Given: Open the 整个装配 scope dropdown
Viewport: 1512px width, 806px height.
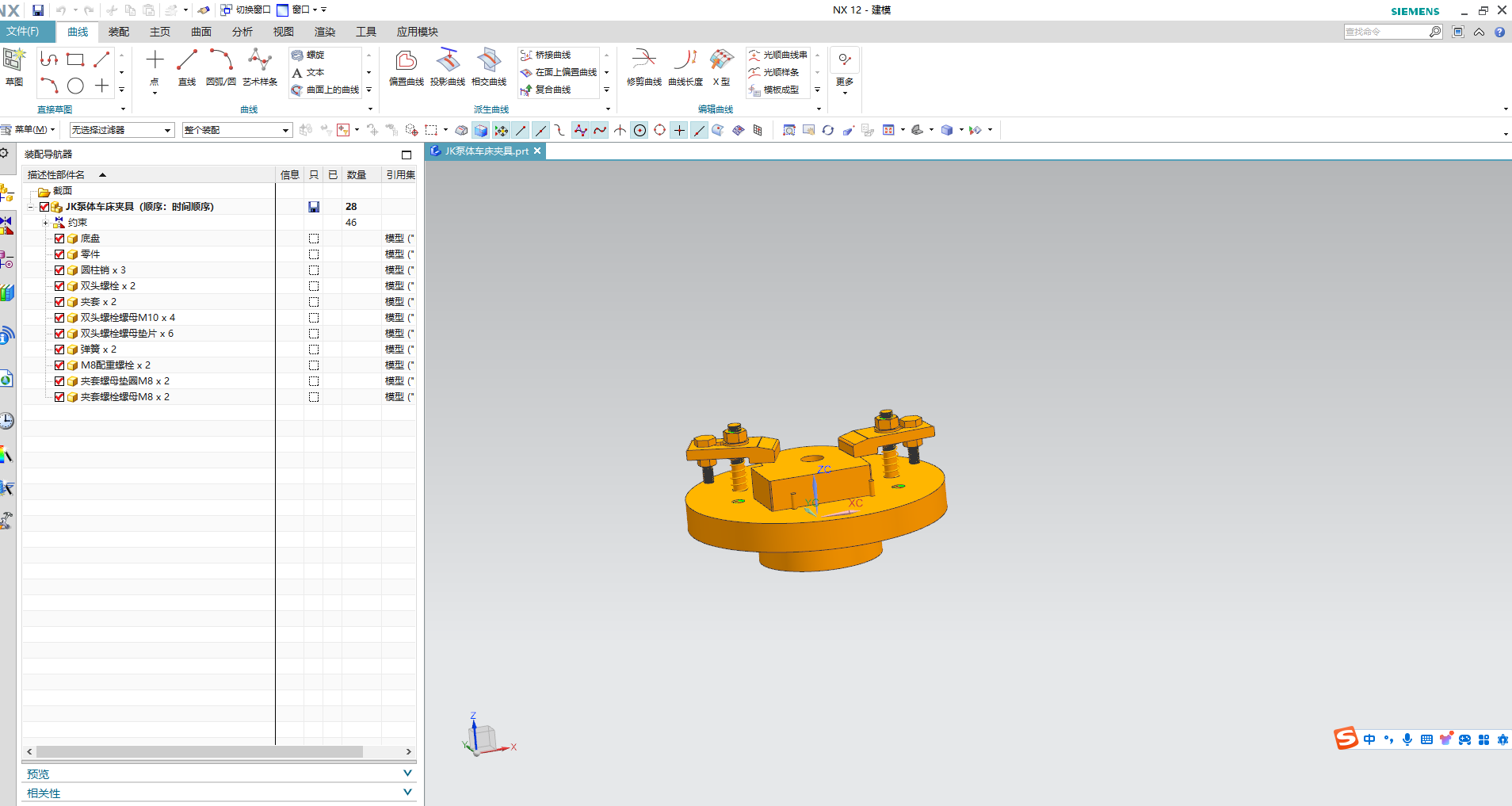Looking at the screenshot, I should tap(237, 130).
